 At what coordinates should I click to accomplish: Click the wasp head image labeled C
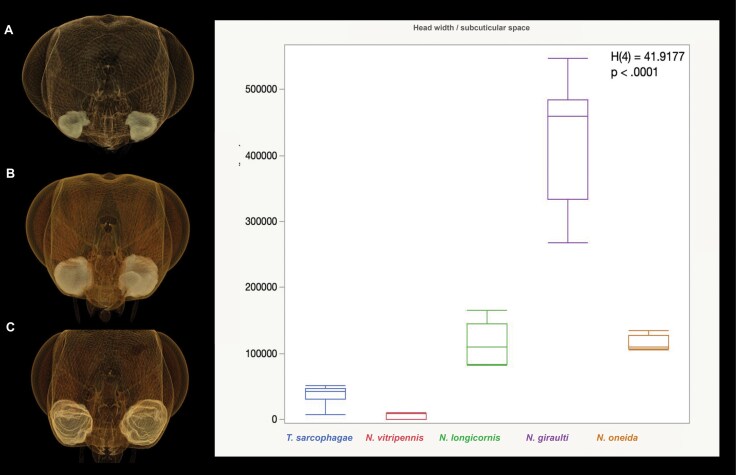[110, 396]
